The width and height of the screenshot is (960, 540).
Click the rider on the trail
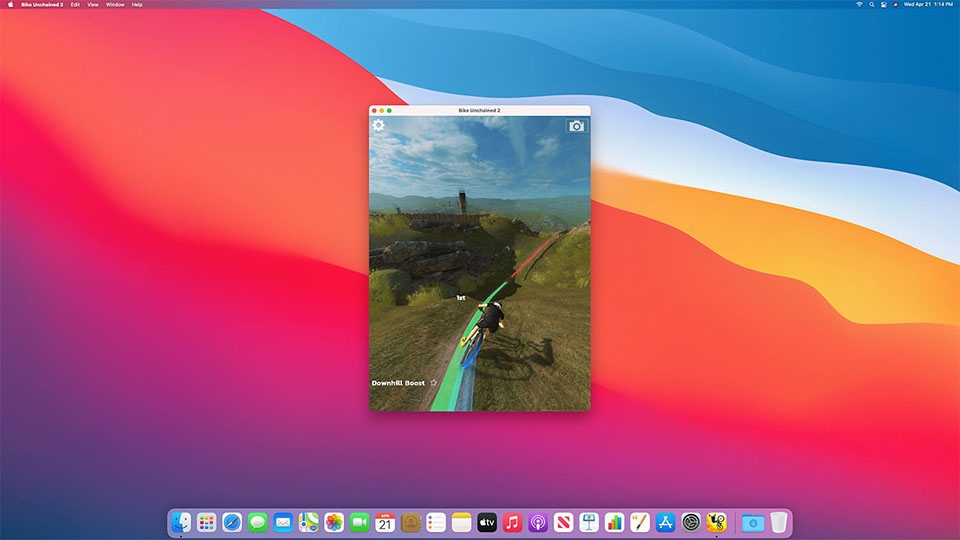tap(490, 317)
